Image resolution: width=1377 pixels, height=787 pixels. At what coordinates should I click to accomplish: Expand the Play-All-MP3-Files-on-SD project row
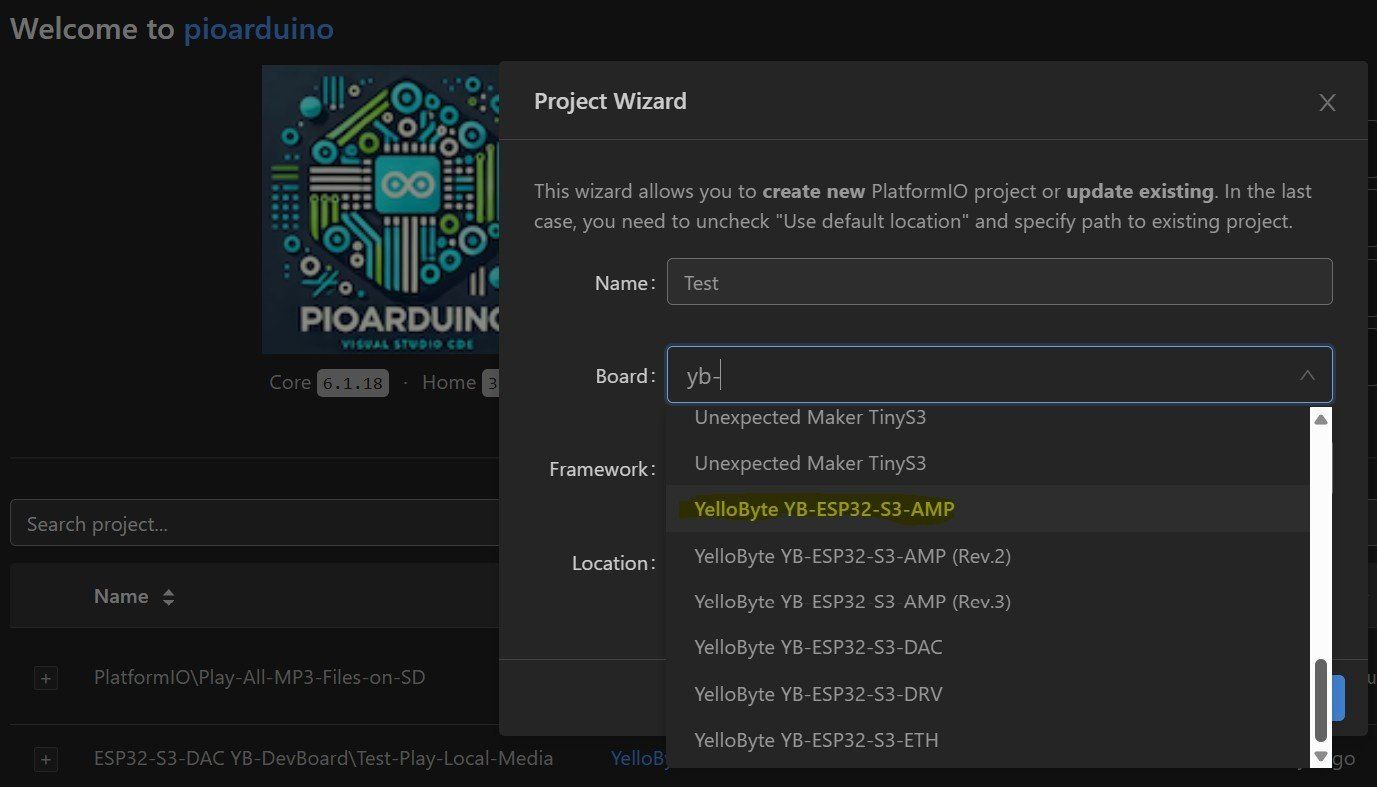click(45, 678)
